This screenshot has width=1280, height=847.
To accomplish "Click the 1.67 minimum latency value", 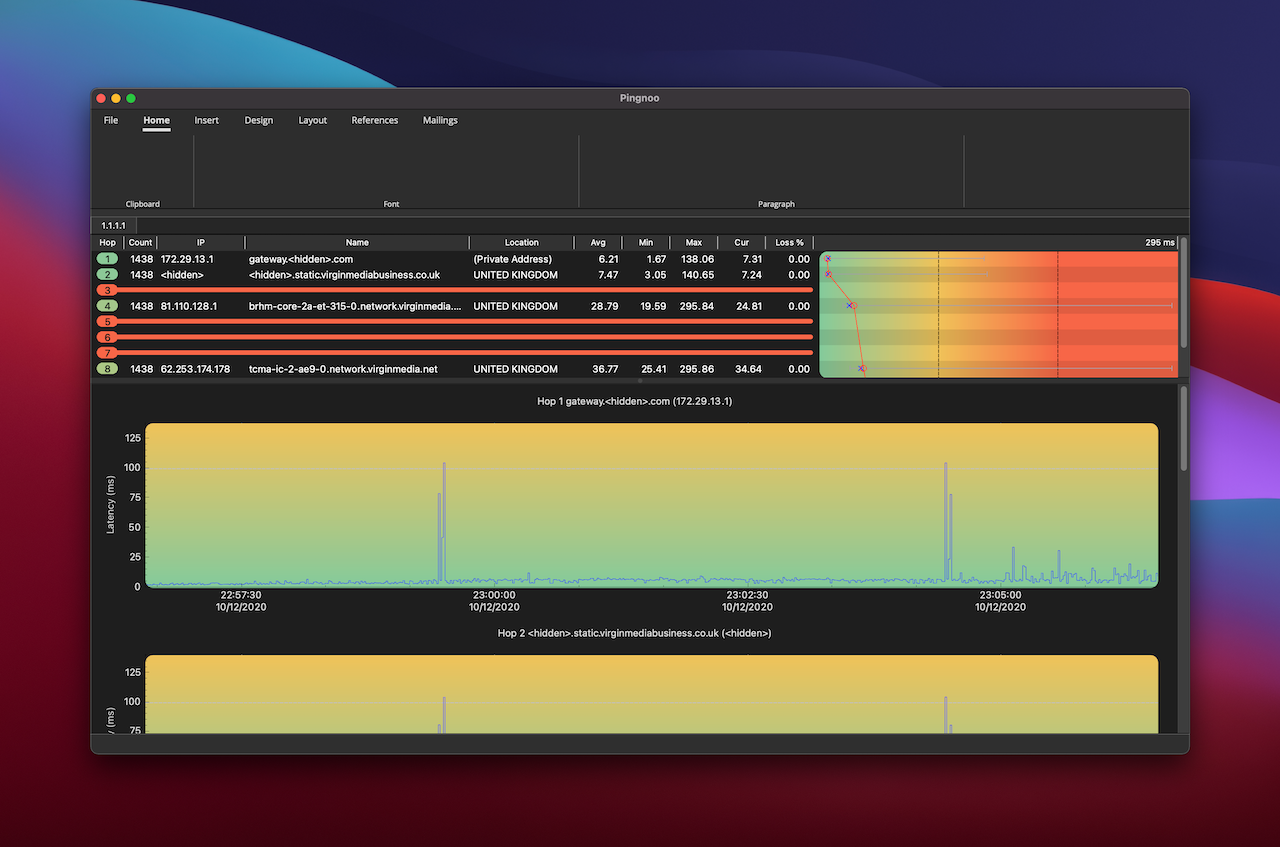I will [x=656, y=259].
